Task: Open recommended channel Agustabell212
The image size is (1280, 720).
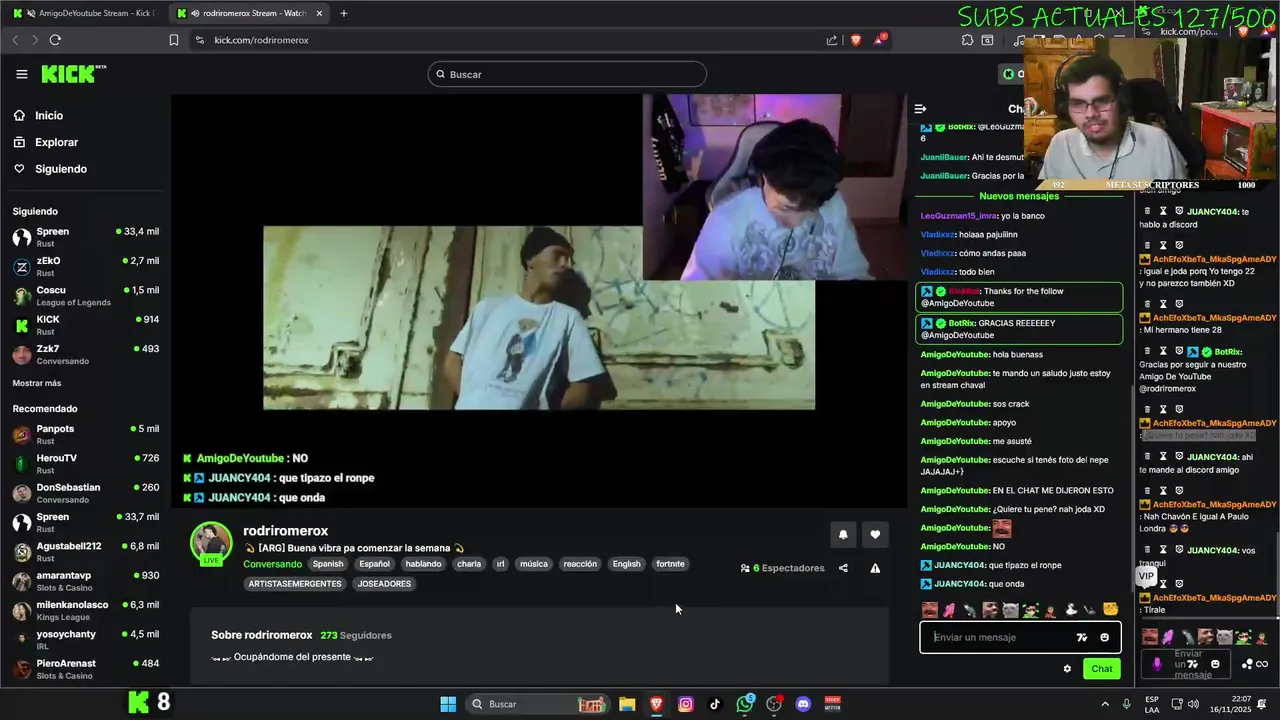Action: 85,552
